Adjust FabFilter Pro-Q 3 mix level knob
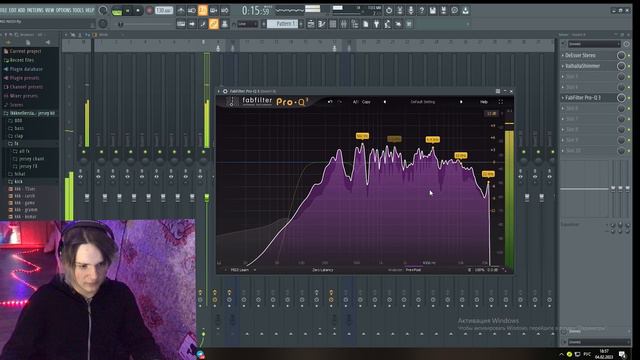 [x=621, y=98]
